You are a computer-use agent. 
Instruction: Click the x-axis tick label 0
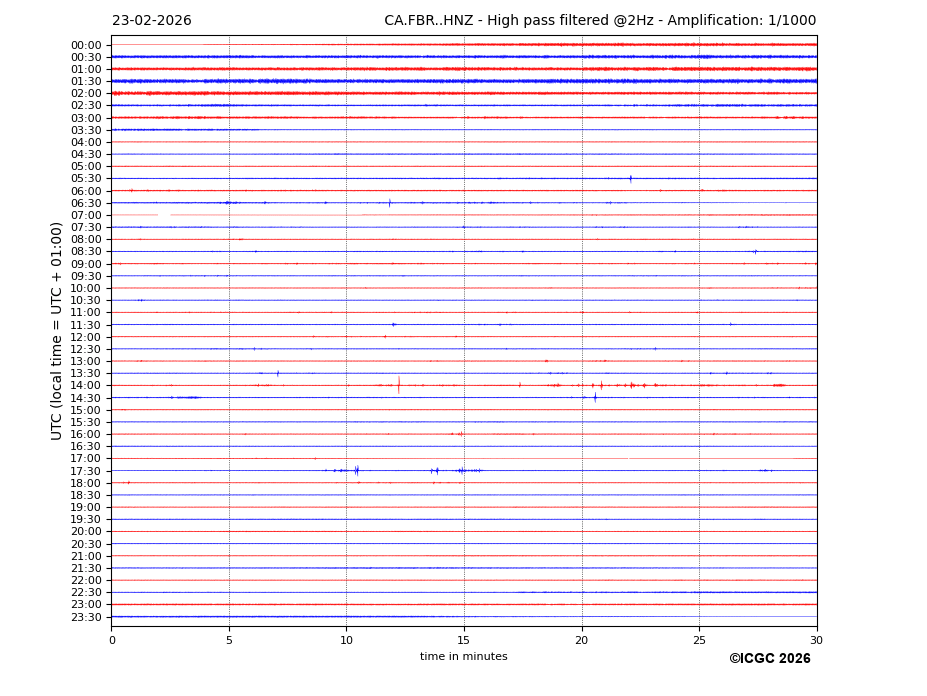112,640
